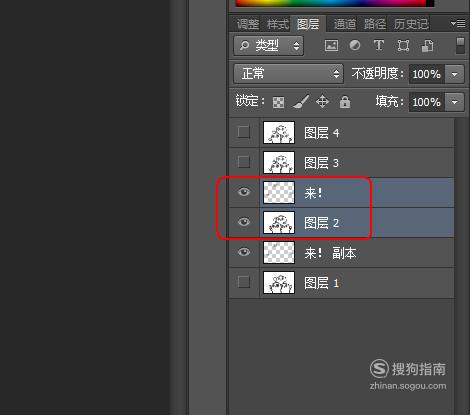470x415 pixels.
Task: Hide the 图层 2 layer eye
Action: click(x=244, y=222)
